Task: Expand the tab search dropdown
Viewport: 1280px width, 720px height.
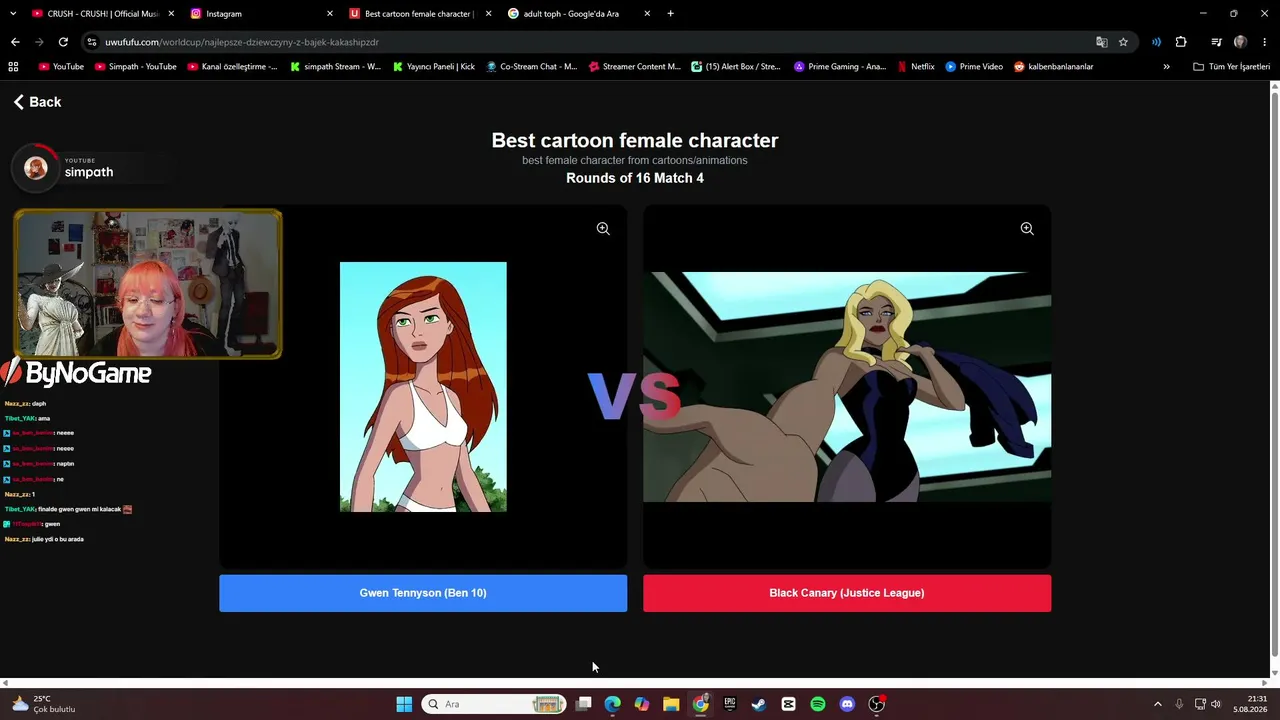Action: pyautogui.click(x=13, y=14)
